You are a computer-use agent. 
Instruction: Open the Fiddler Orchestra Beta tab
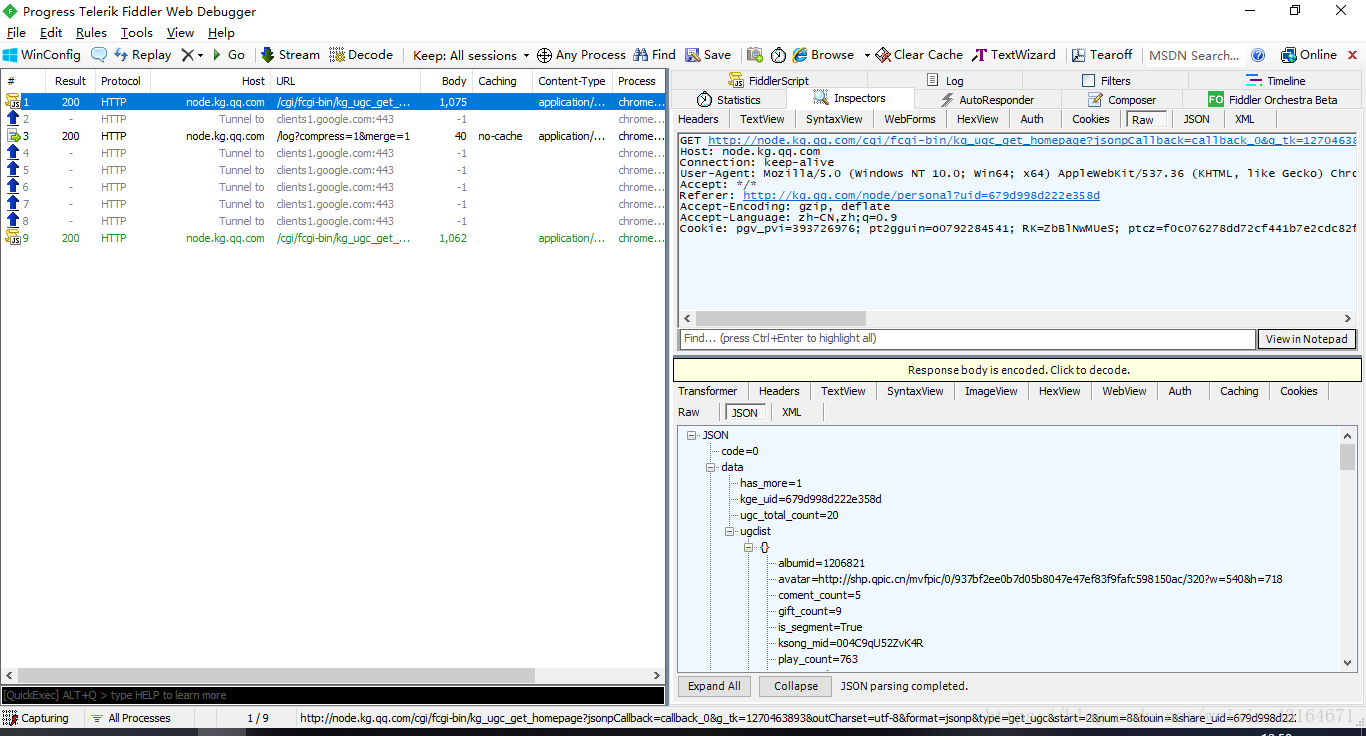pyautogui.click(x=1272, y=100)
